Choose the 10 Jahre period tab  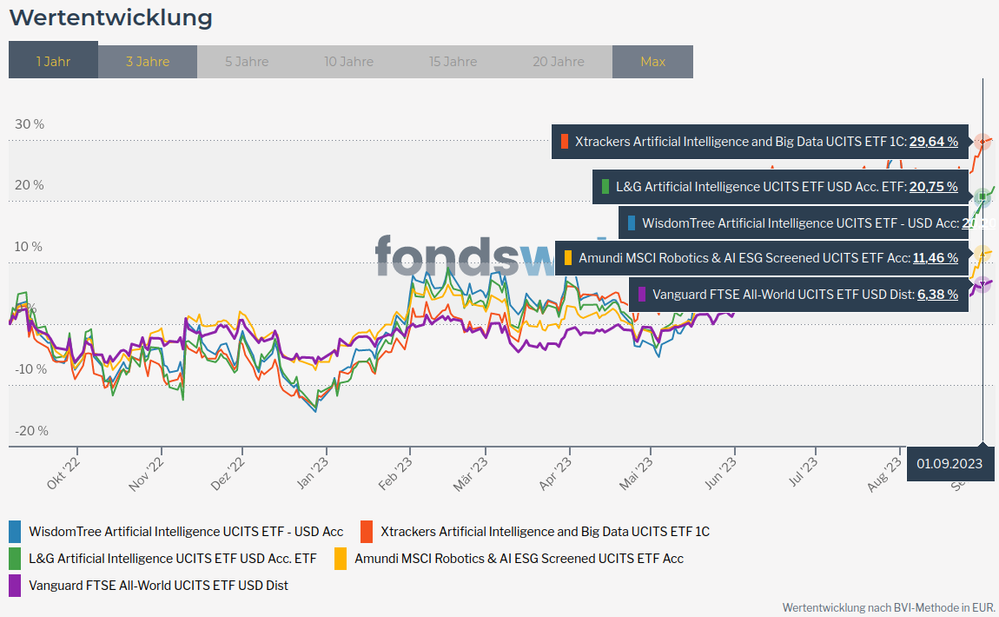(x=348, y=61)
